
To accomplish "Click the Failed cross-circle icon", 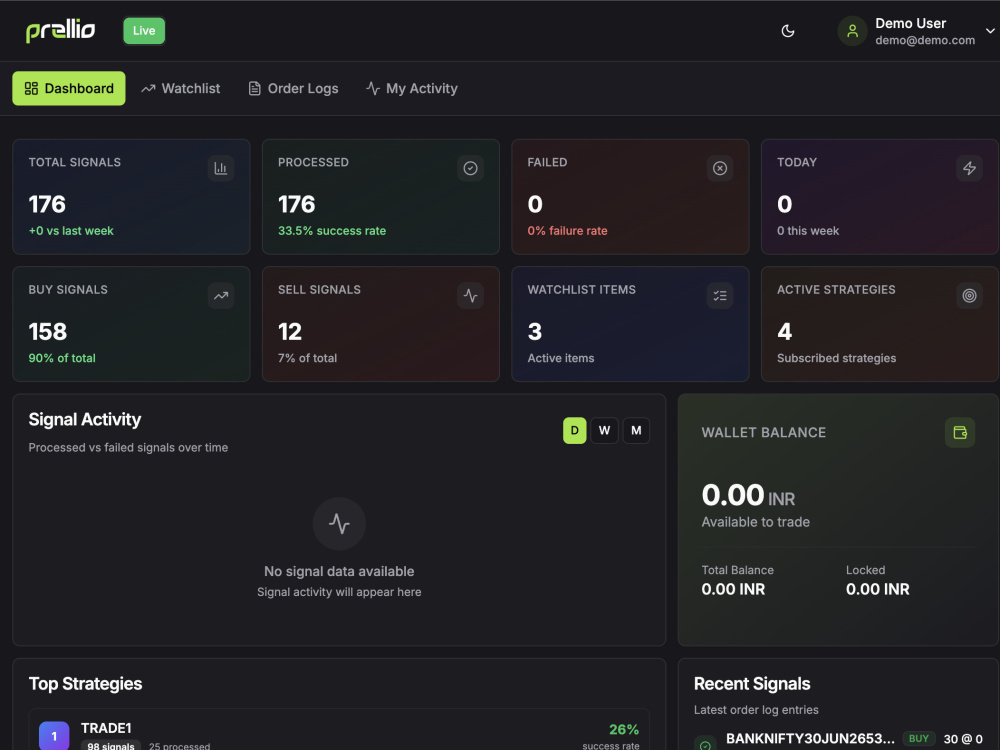I will pyautogui.click(x=719, y=168).
